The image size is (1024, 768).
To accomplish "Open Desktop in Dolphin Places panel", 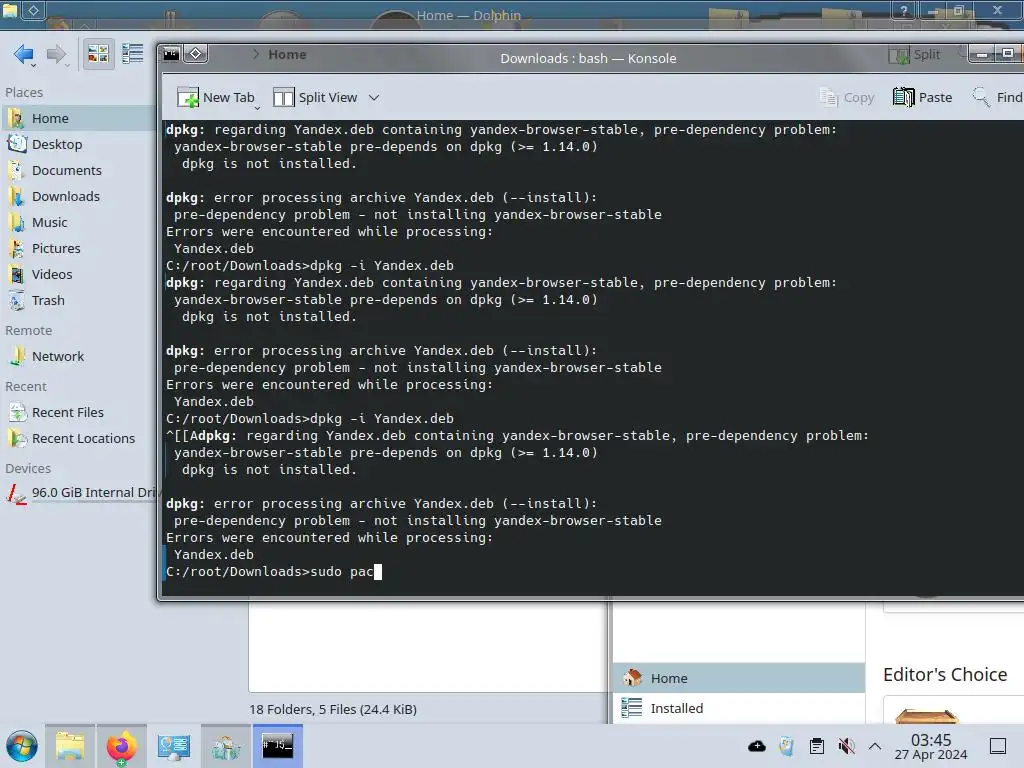I will pos(78,144).
